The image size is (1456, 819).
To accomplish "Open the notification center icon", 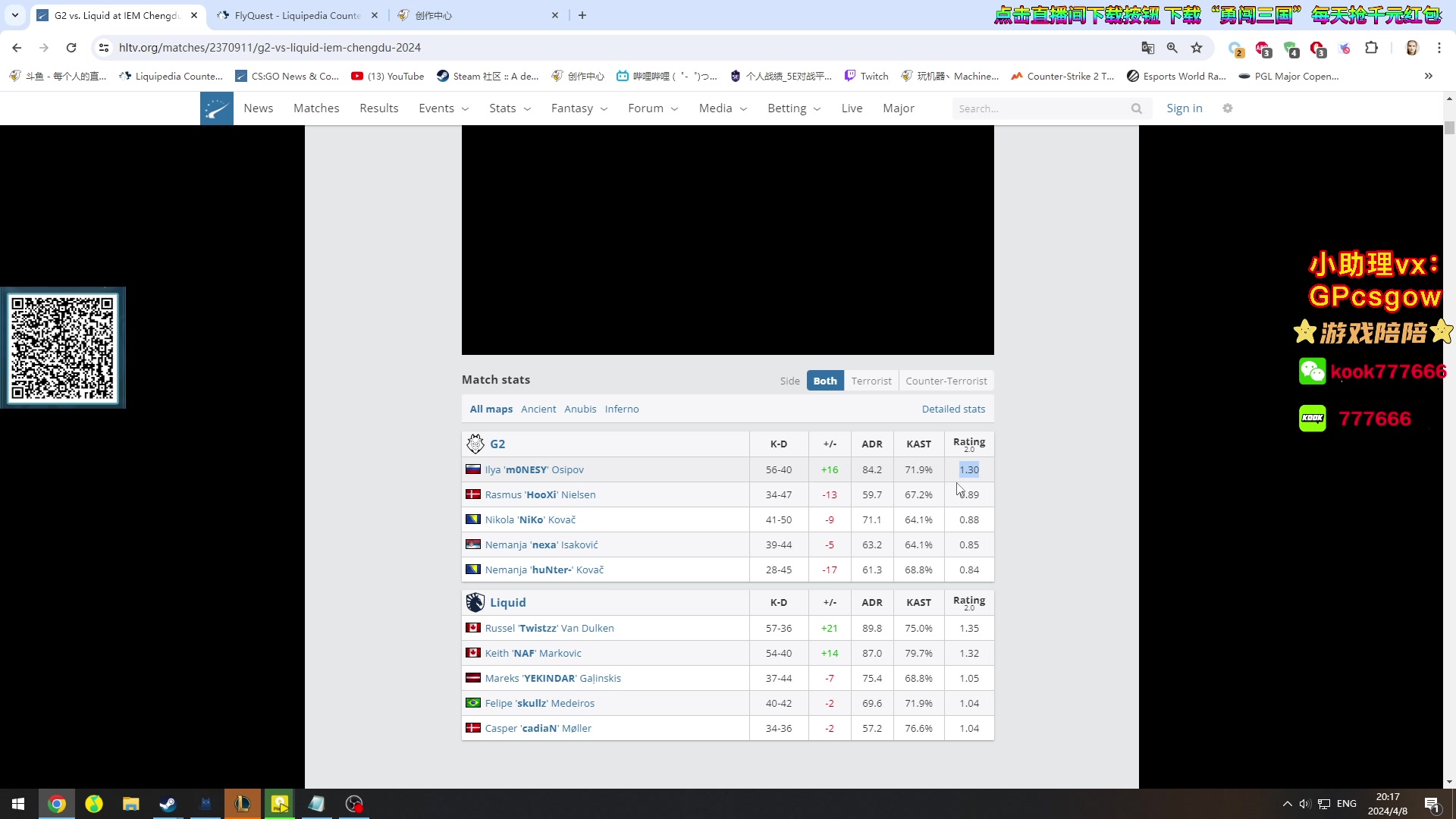I will (1432, 804).
